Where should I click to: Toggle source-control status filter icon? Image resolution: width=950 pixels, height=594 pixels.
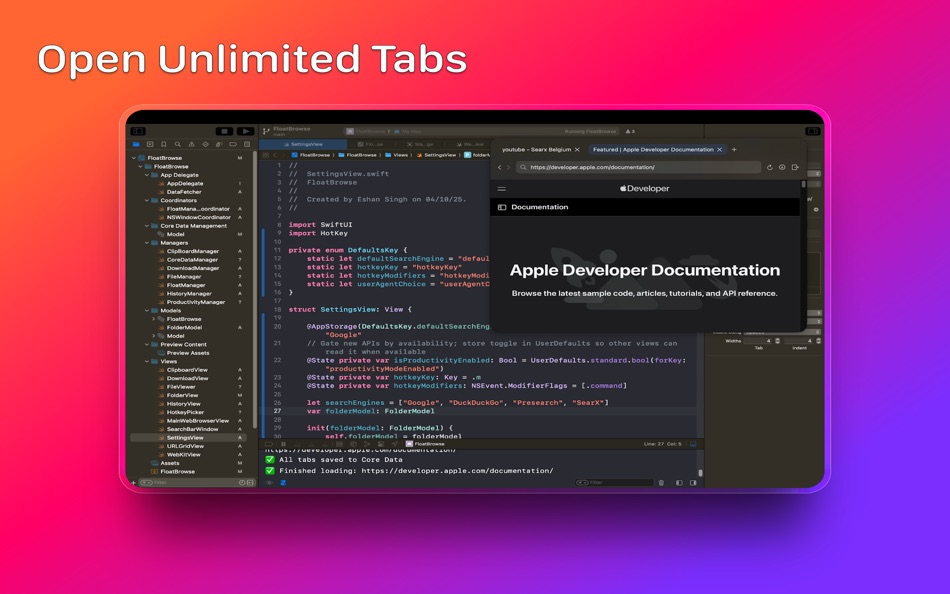[x=250, y=482]
